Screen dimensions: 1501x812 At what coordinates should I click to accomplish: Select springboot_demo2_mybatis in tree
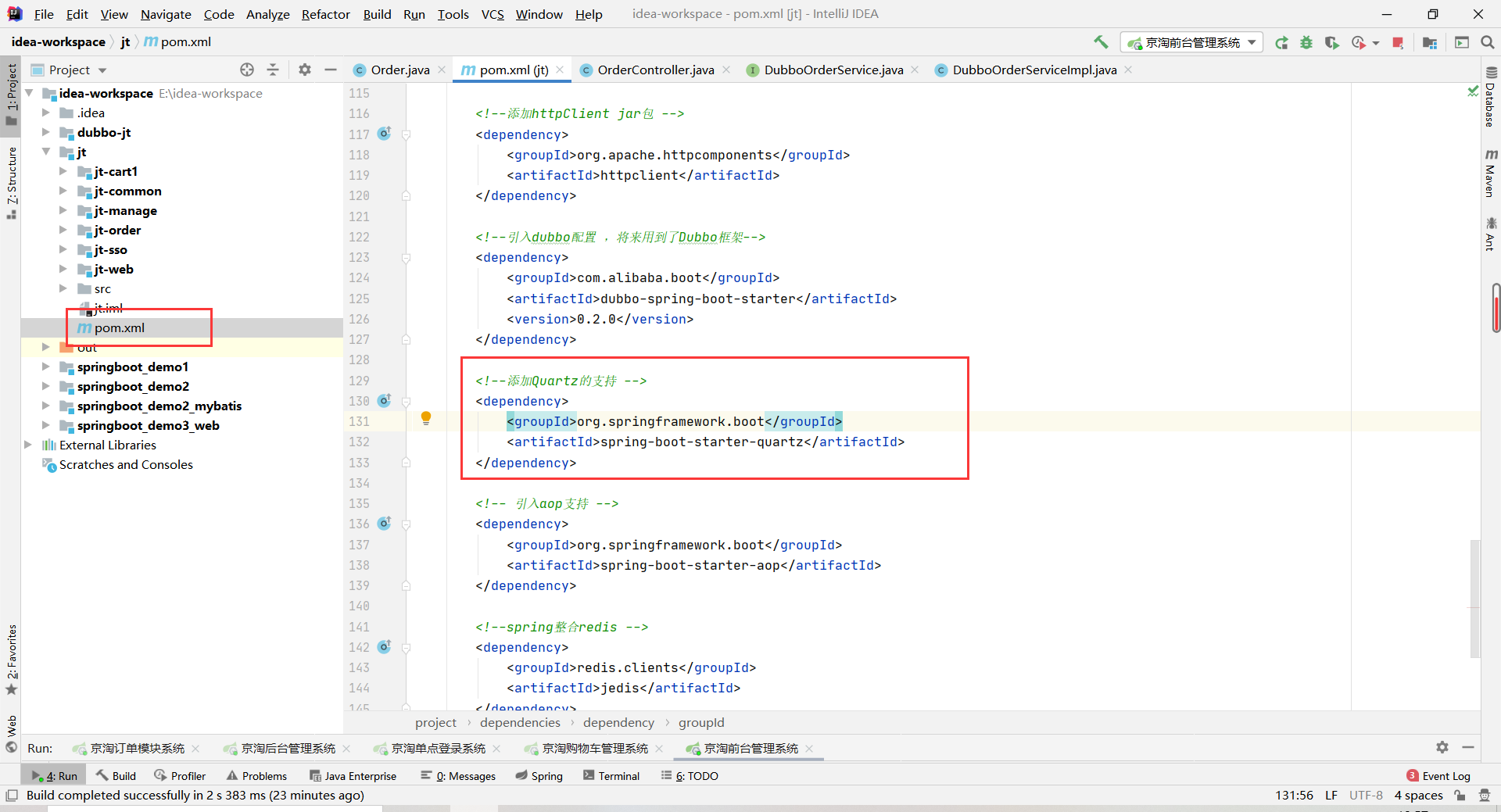(x=159, y=406)
